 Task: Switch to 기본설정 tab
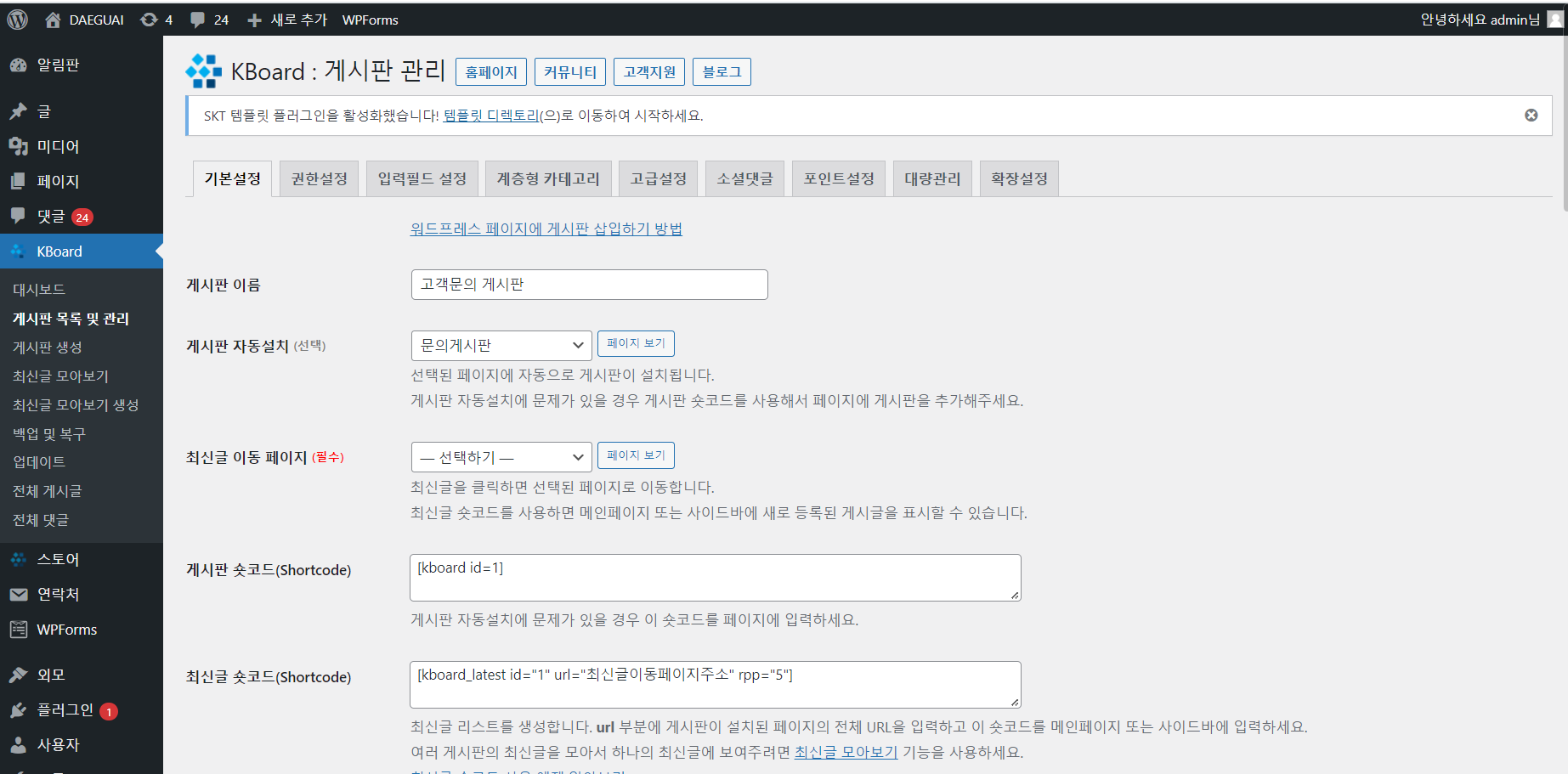coord(232,179)
